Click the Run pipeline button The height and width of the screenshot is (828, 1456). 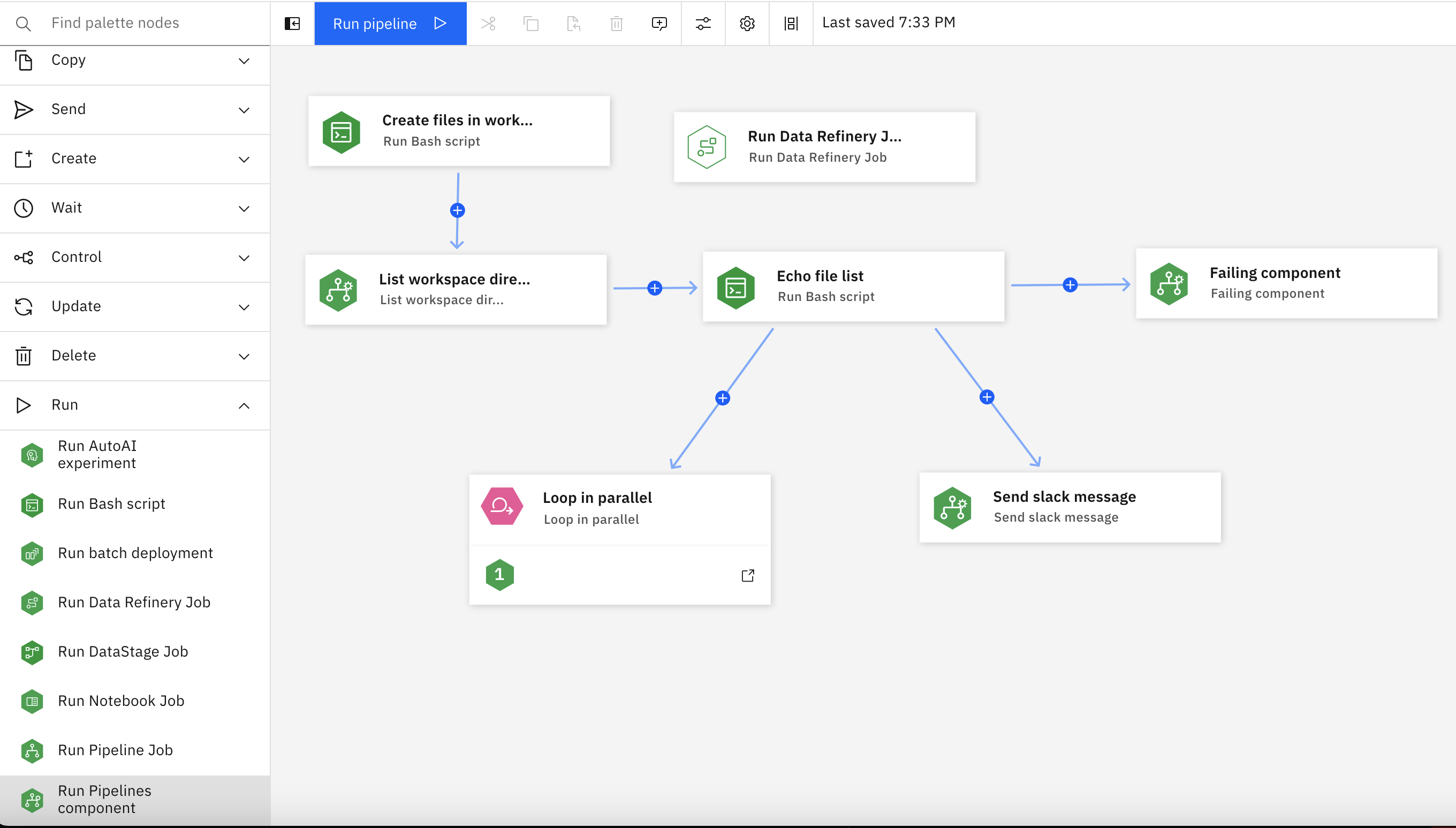coord(390,22)
